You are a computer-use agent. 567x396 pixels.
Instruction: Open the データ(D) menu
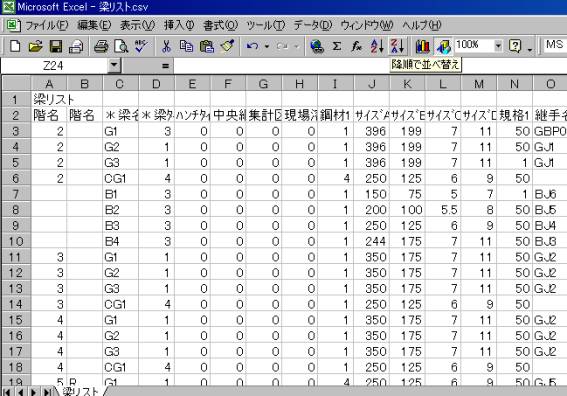(x=313, y=25)
